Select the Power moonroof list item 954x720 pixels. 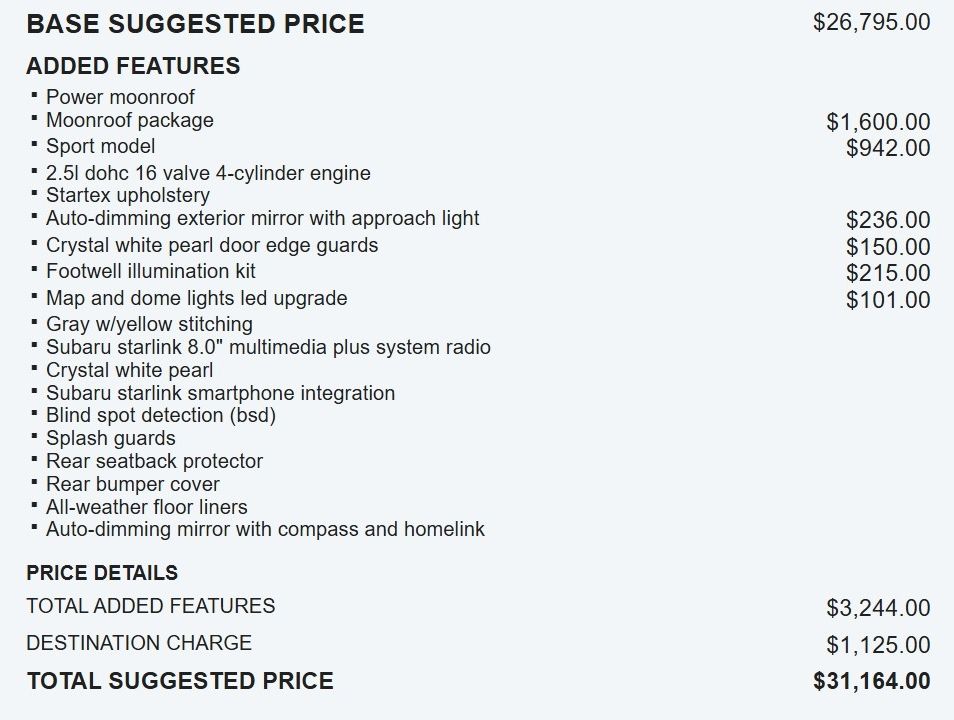[x=120, y=97]
